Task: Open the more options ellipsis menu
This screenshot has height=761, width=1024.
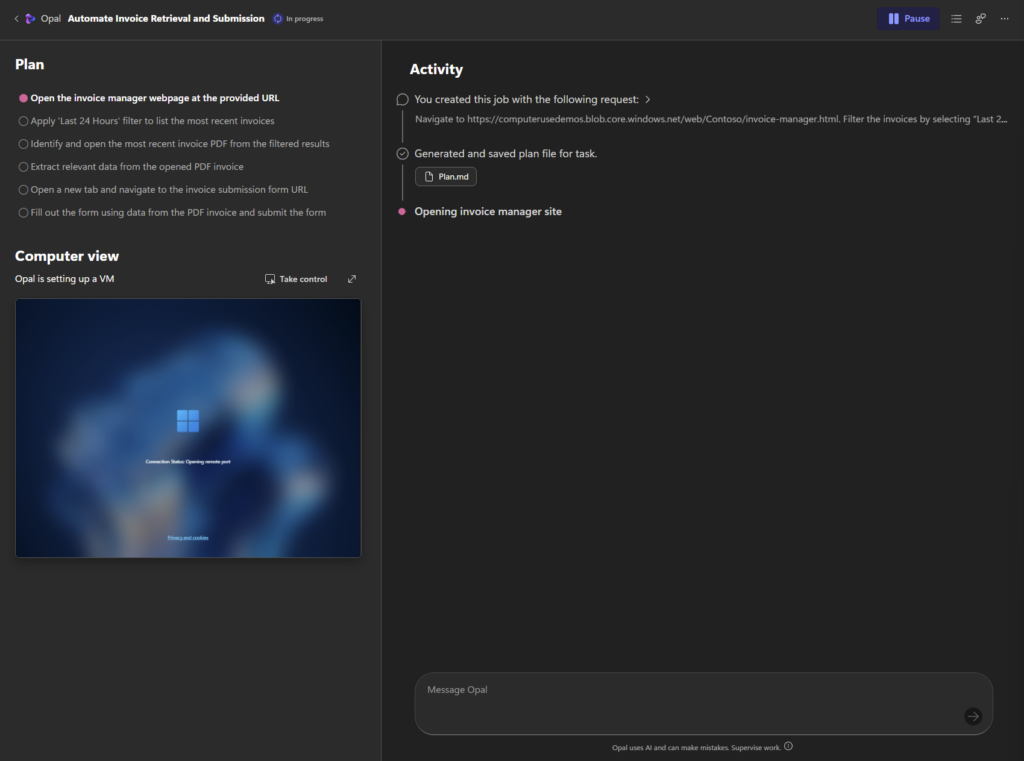Action: tap(1005, 19)
